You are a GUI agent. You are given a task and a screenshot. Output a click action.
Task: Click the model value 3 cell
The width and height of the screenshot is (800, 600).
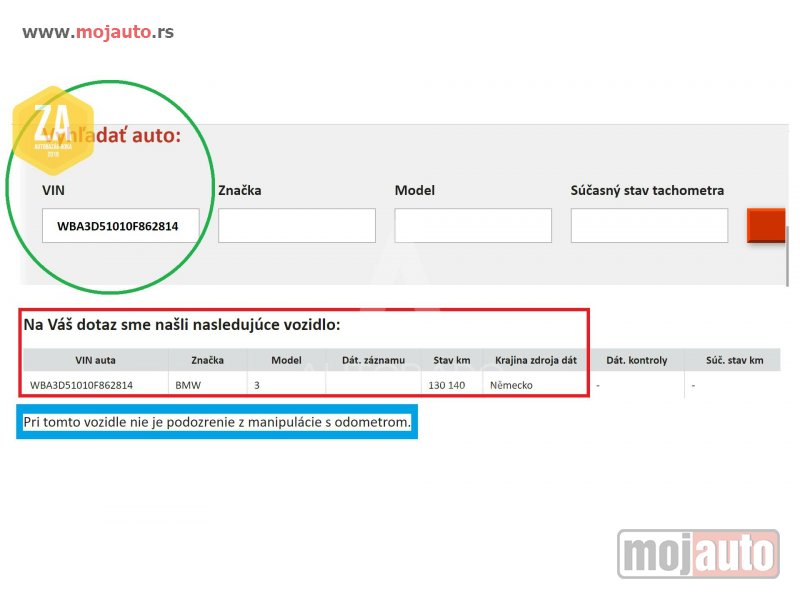coord(286,385)
